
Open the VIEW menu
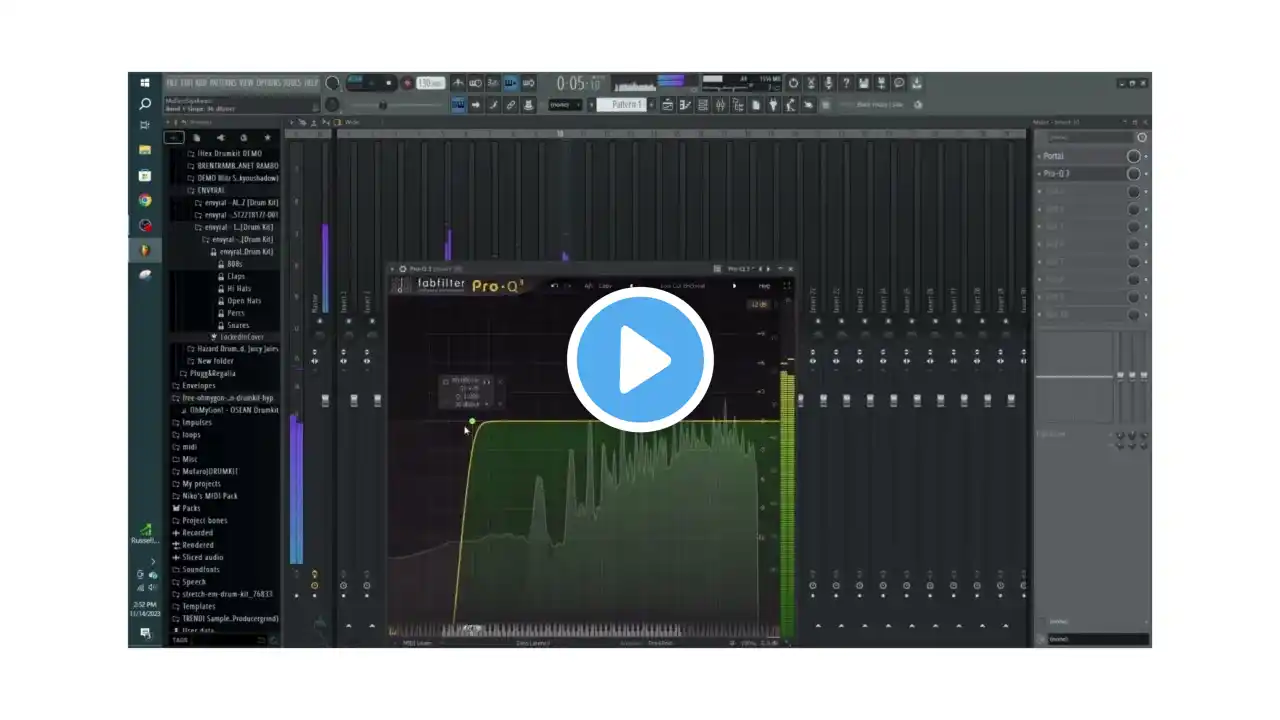click(247, 83)
